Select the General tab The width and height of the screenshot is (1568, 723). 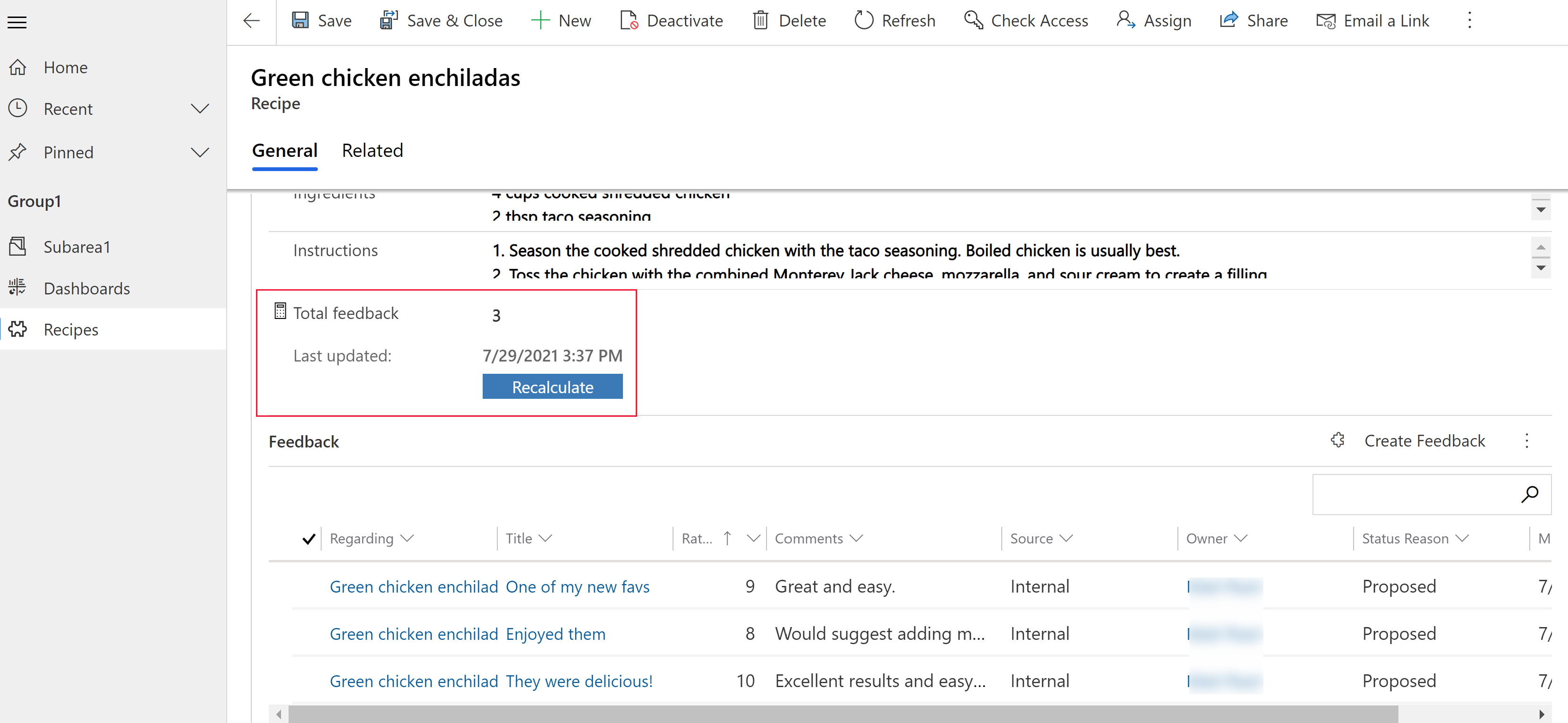point(284,151)
